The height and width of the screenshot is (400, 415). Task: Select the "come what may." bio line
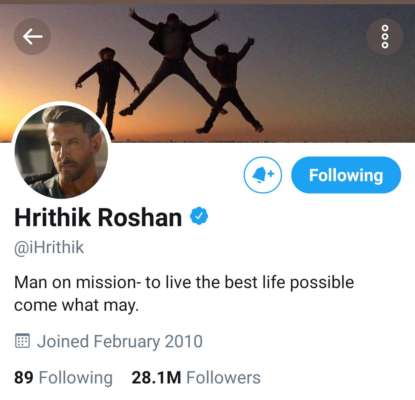tap(76, 305)
